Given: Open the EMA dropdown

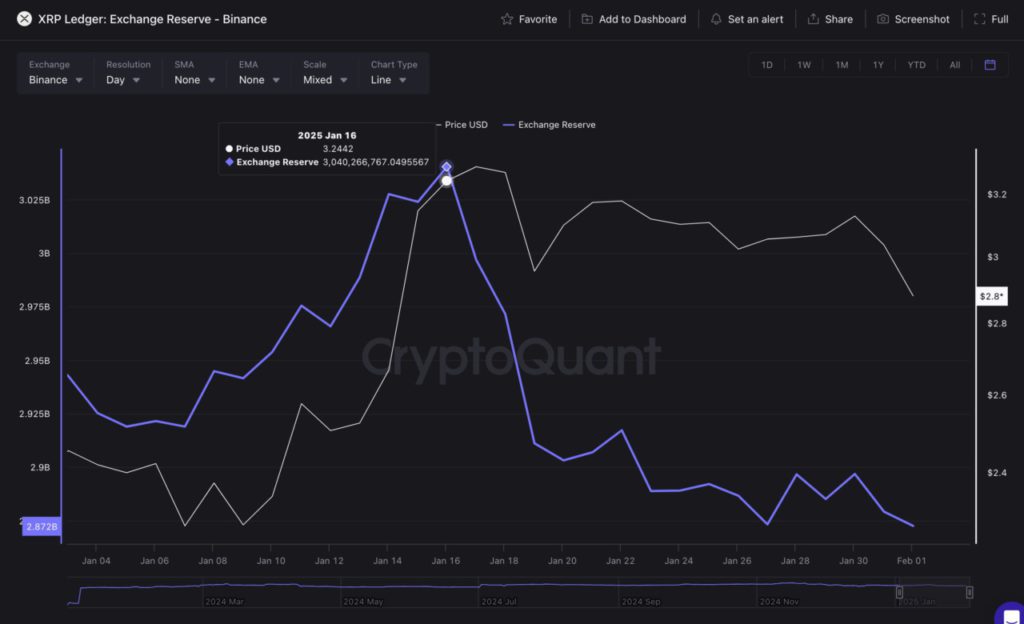Looking at the screenshot, I should tap(259, 72).
